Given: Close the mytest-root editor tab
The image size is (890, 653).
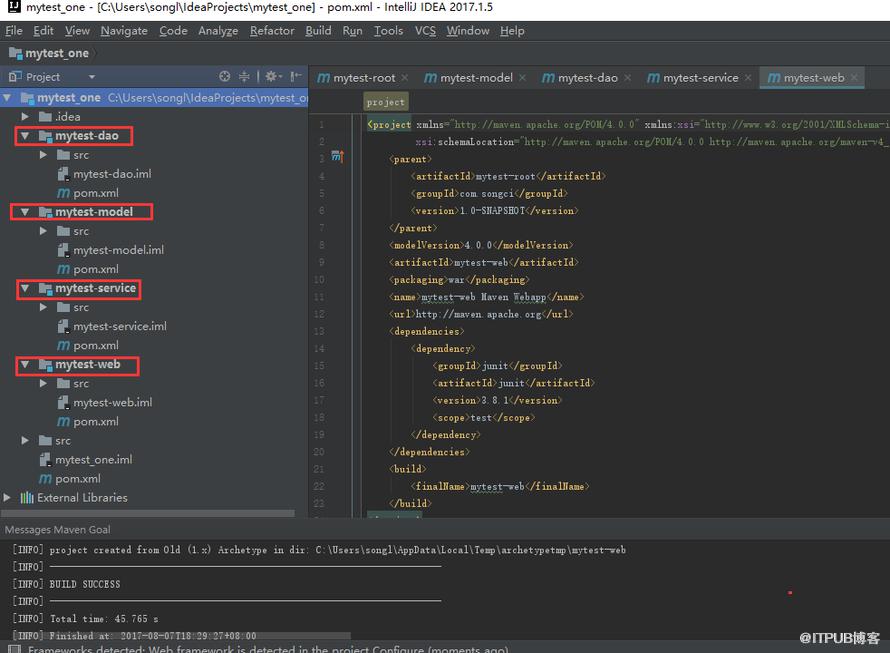Looking at the screenshot, I should point(405,78).
